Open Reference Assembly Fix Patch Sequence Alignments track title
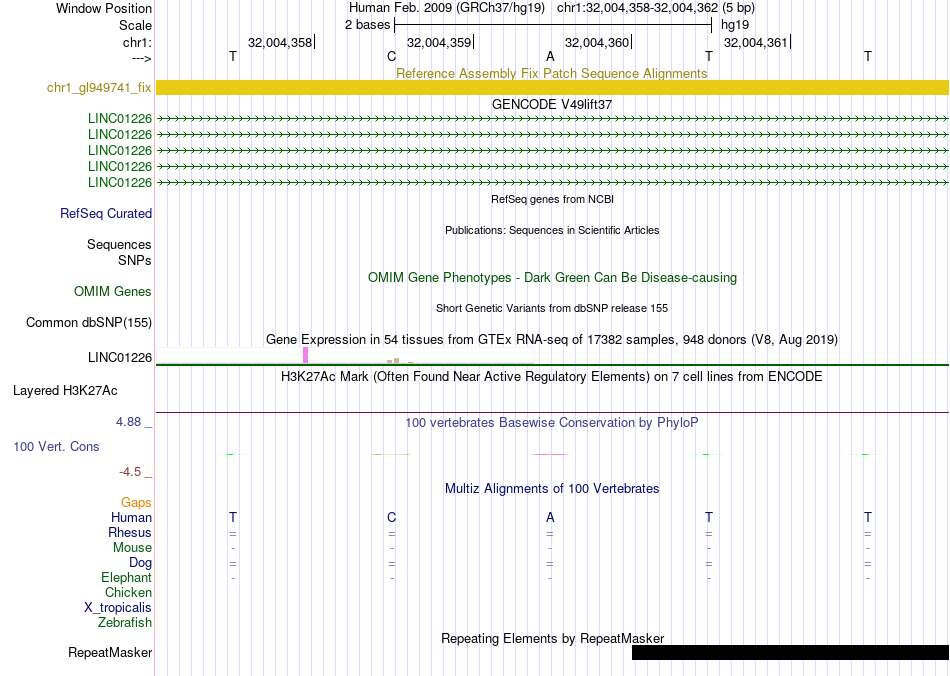Screen dimensions: 950x676 click(551, 73)
